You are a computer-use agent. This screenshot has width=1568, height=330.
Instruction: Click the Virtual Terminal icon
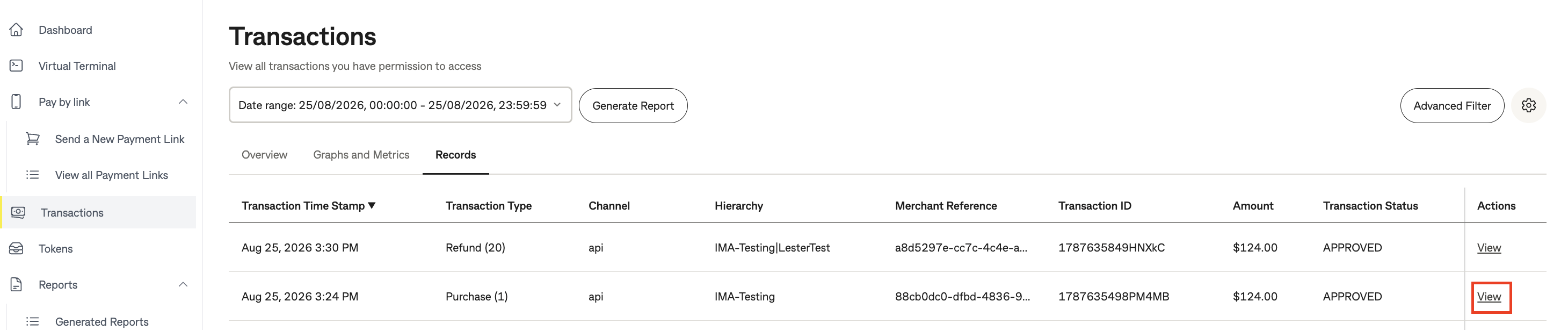coord(17,66)
